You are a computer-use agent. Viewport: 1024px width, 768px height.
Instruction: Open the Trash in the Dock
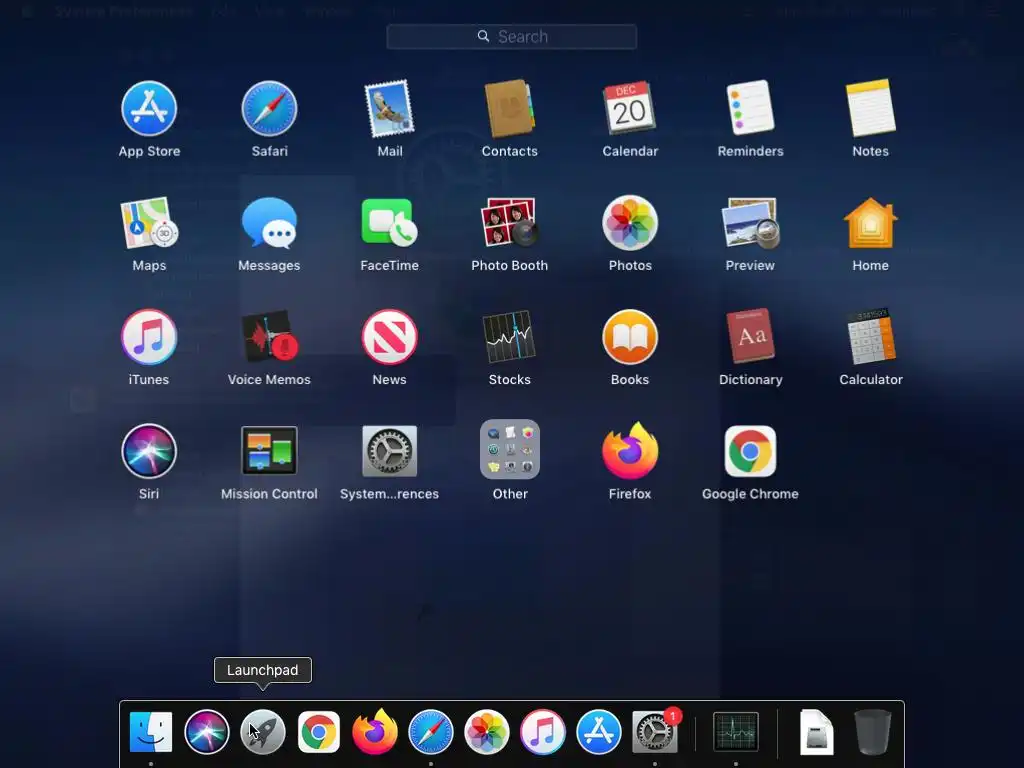coord(872,732)
